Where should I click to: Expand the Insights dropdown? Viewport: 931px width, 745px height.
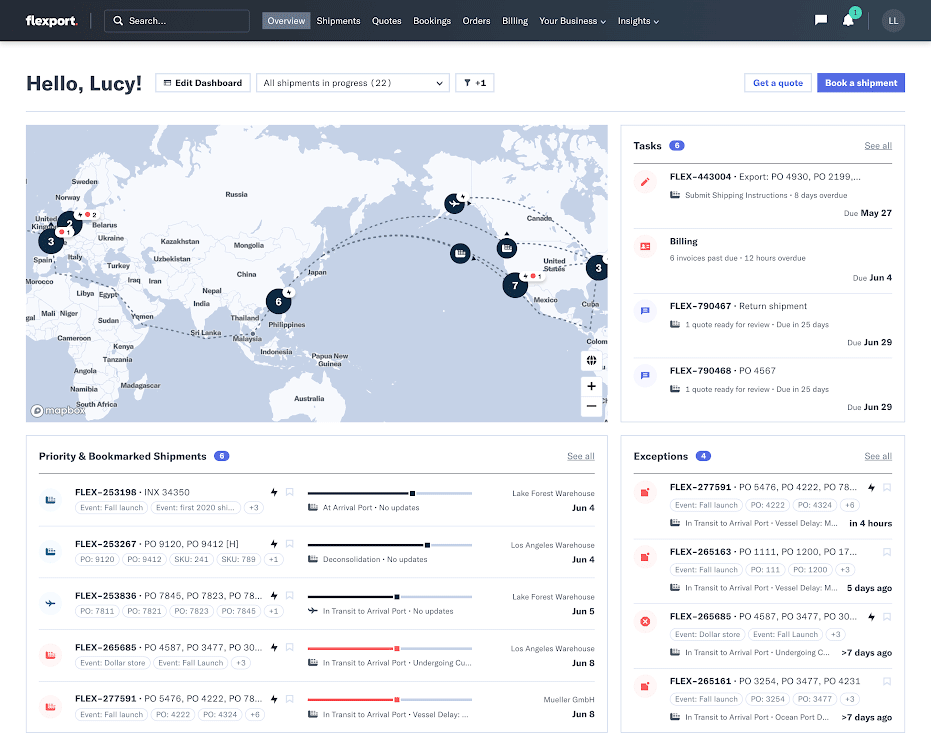(x=638, y=21)
